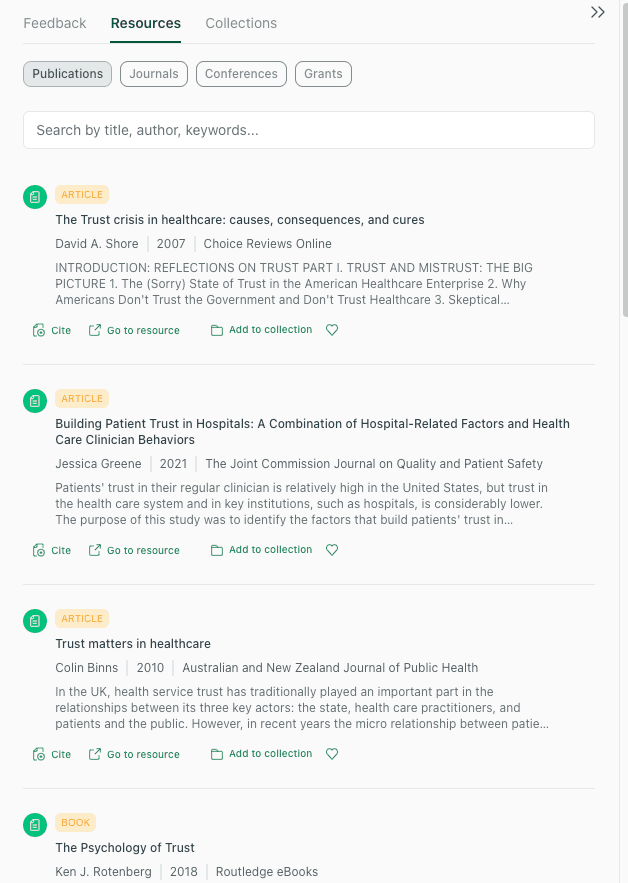Screen dimensions: 628x883
Task: Click the external-link icon under Trust matters in healthcare
Action: (95, 753)
